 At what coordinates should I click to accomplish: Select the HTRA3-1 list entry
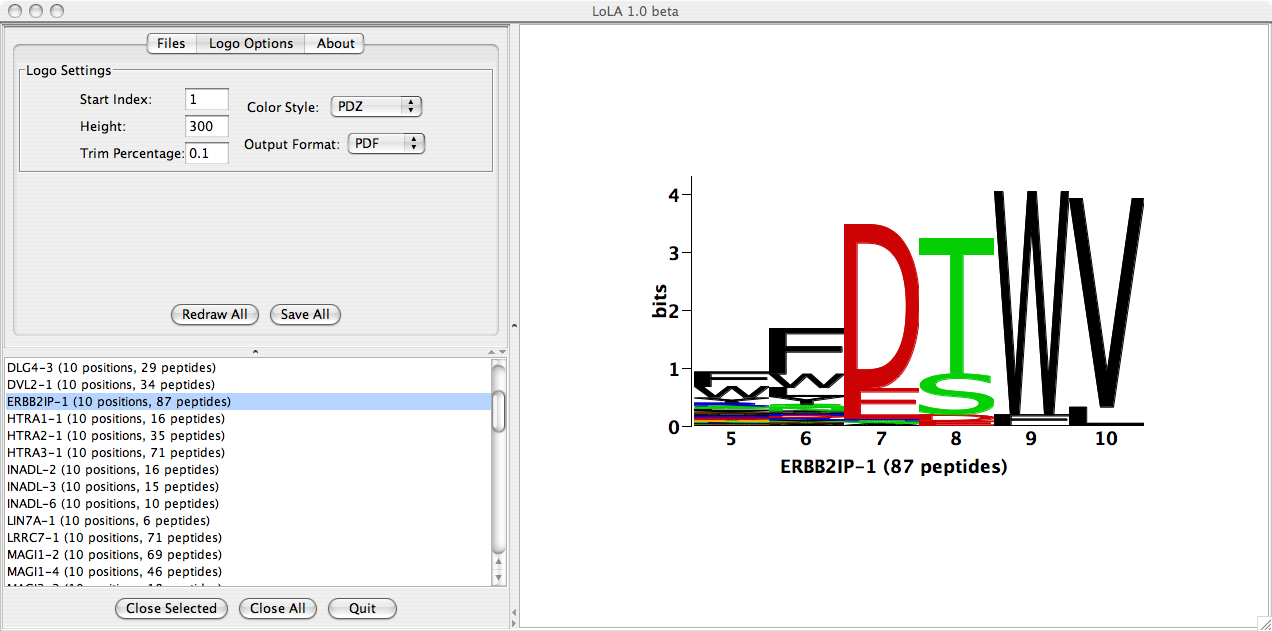click(x=116, y=453)
